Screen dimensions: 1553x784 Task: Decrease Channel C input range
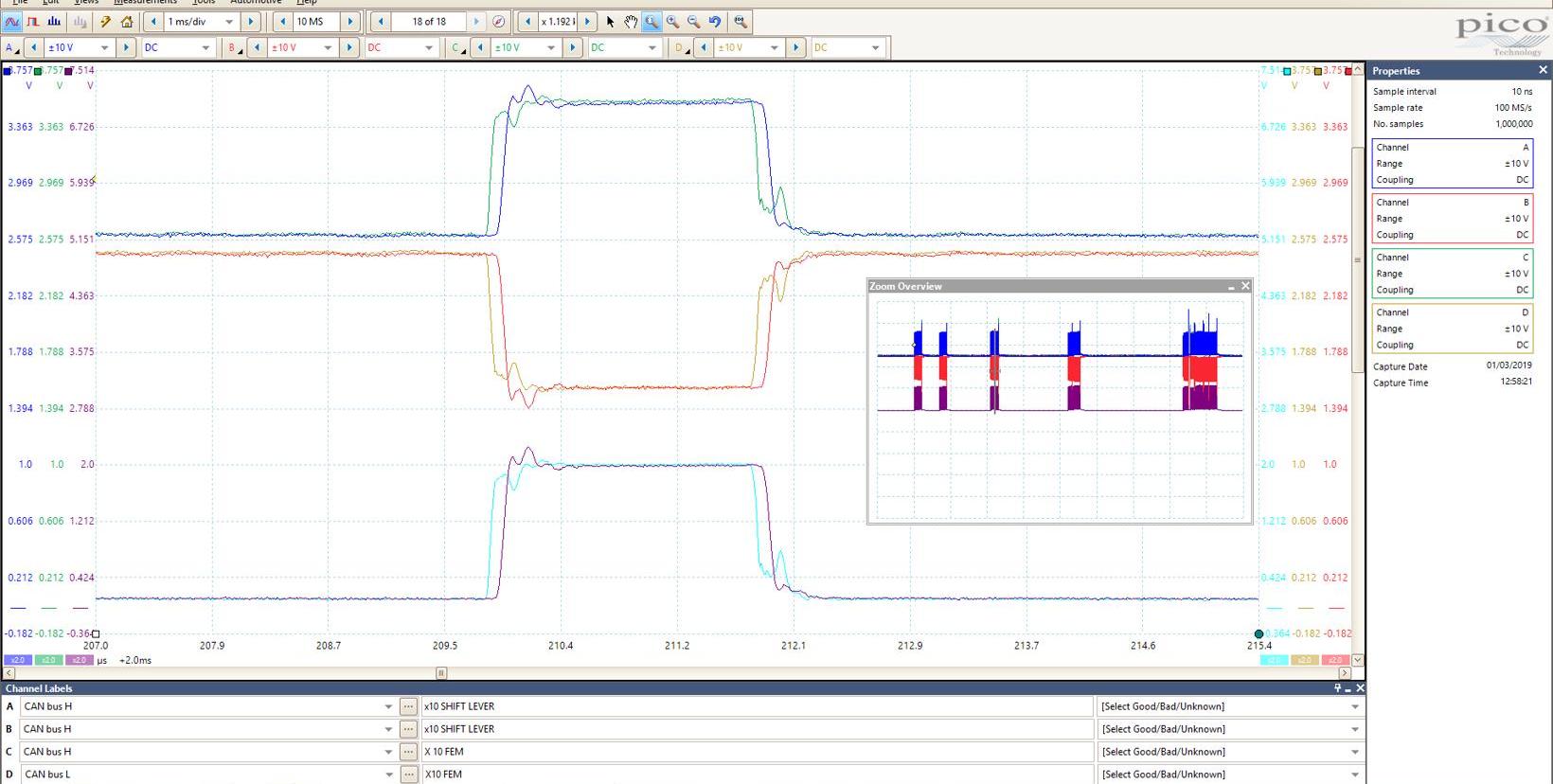[x=480, y=47]
